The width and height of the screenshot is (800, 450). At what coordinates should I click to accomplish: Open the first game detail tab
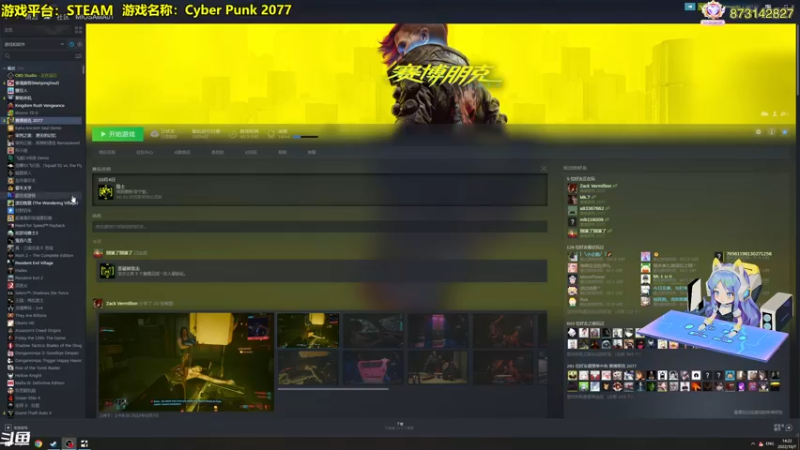click(107, 152)
